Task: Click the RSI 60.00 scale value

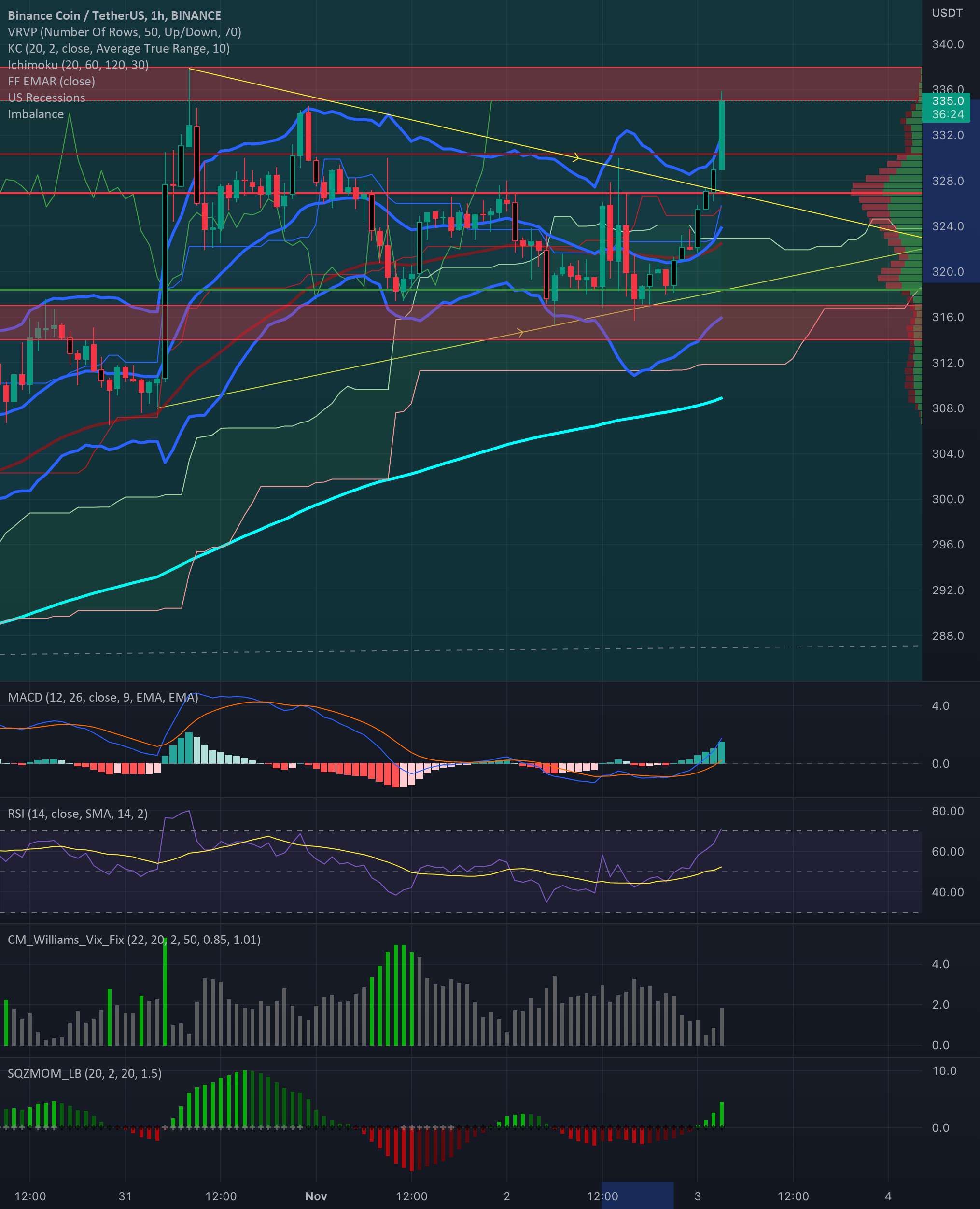Action: (x=948, y=852)
